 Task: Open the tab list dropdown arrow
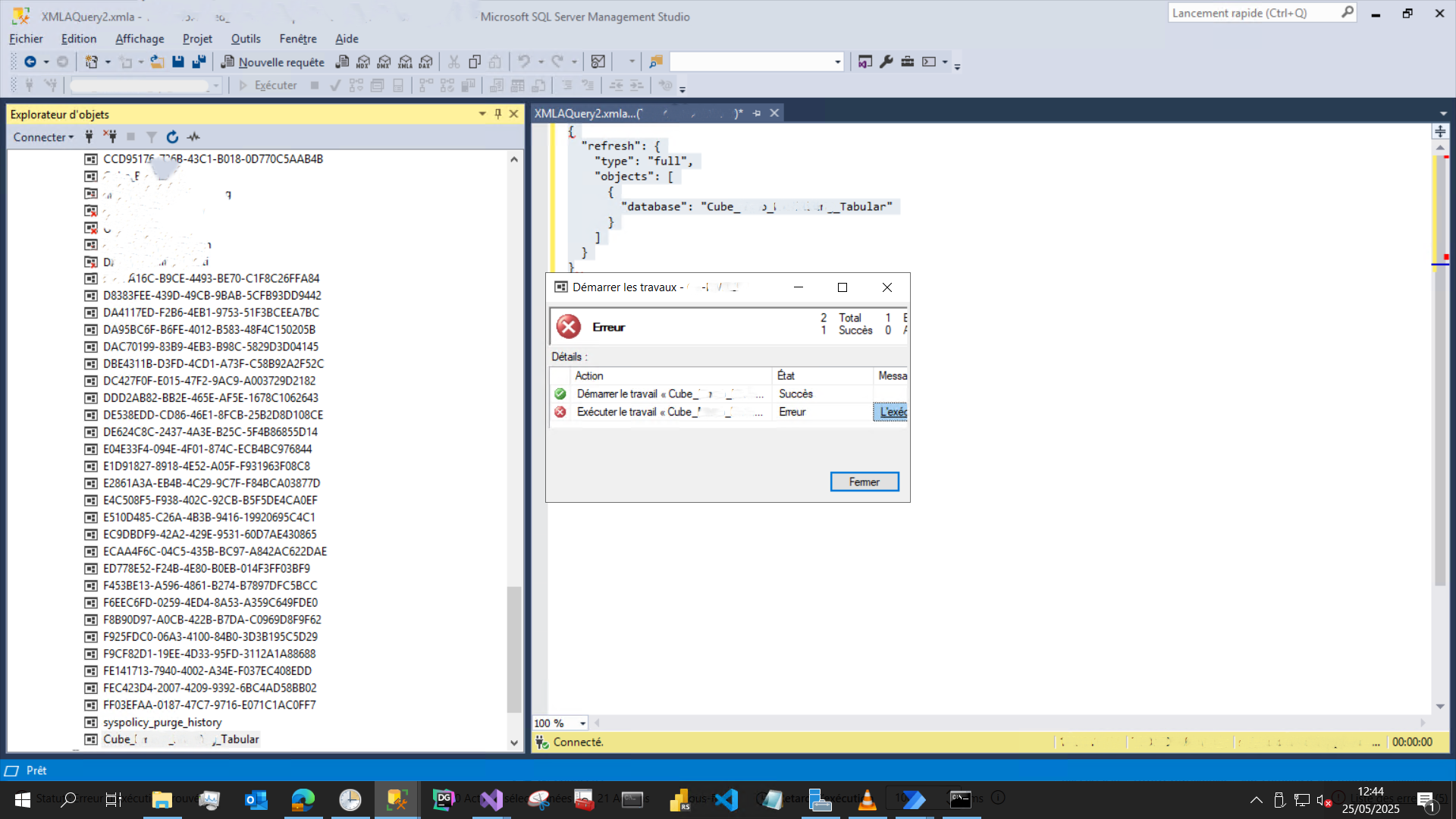pyautogui.click(x=1443, y=114)
